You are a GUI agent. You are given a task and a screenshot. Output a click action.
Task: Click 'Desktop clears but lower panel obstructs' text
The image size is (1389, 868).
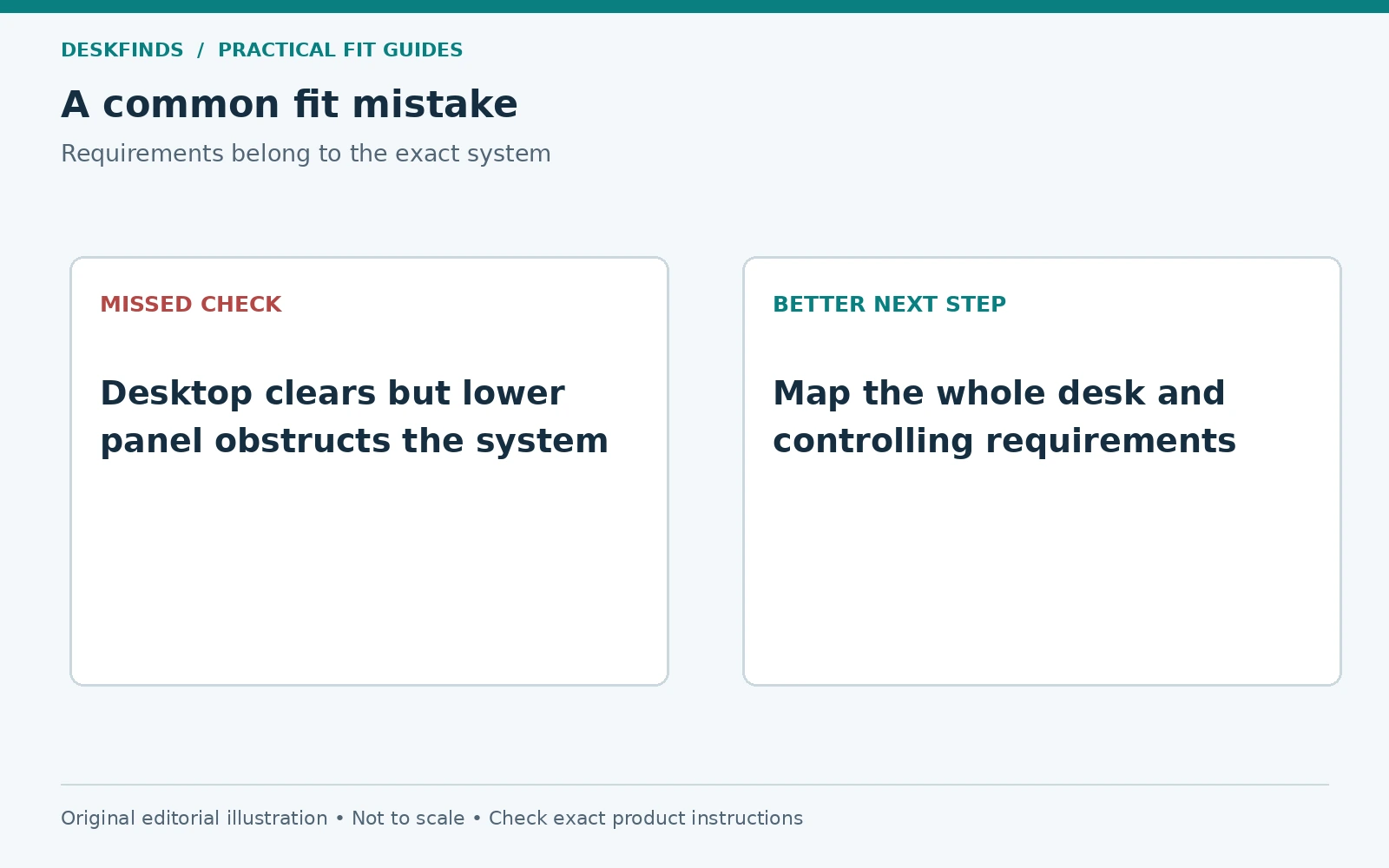pyautogui.click(x=354, y=417)
